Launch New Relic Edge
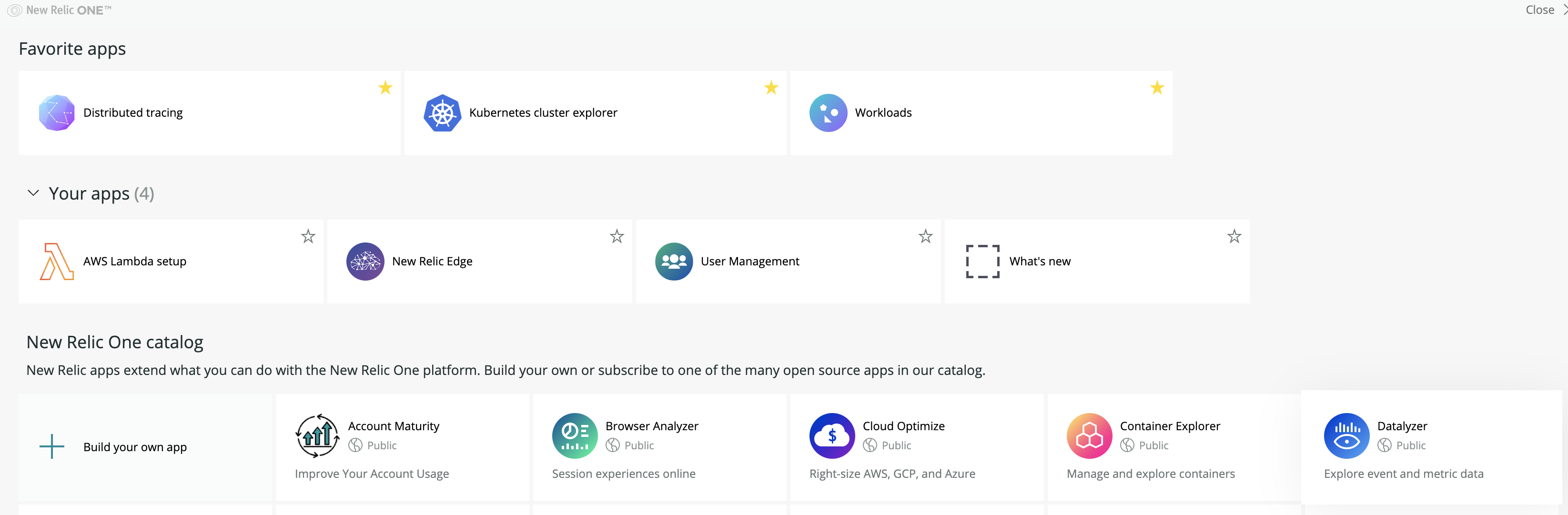Image resolution: width=1568 pixels, height=515 pixels. (x=480, y=261)
